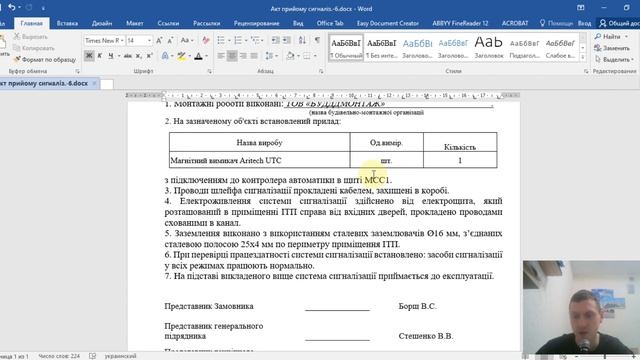Apply the Заголовок title style
Image resolution: width=640 pixels, height=360 pixels.
pyautogui.click(x=489, y=48)
